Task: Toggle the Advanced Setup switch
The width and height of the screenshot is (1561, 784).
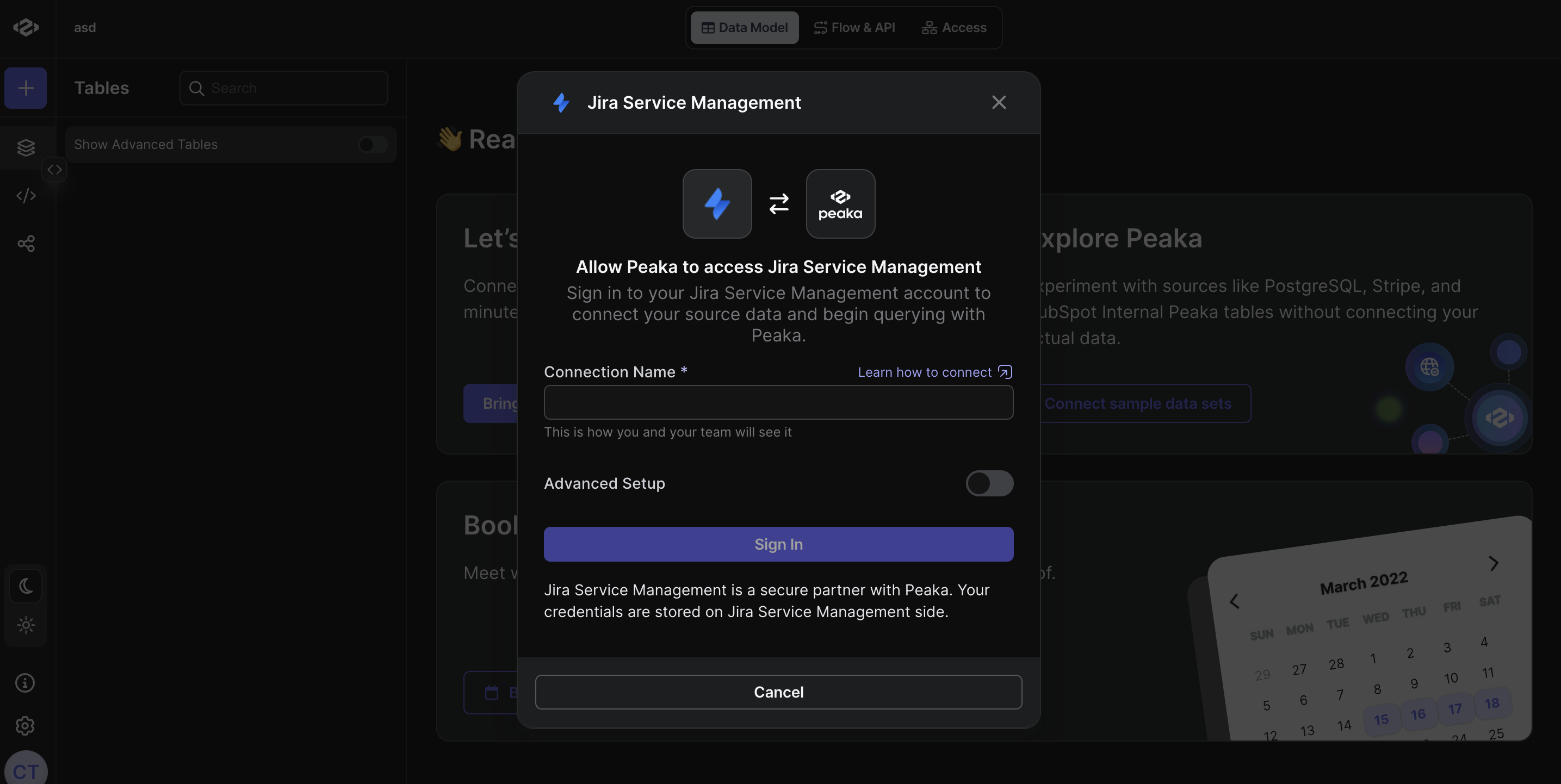Action: pyautogui.click(x=989, y=483)
